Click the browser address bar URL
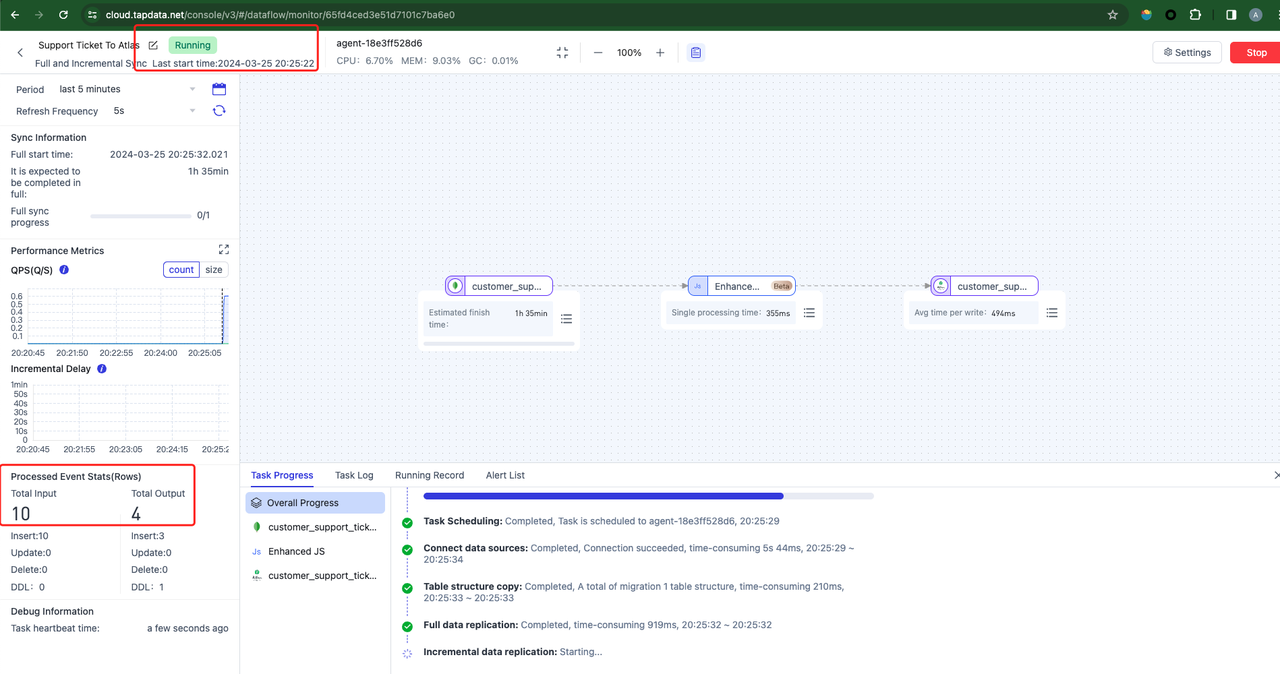This screenshot has width=1280, height=674. pyautogui.click(x=280, y=15)
